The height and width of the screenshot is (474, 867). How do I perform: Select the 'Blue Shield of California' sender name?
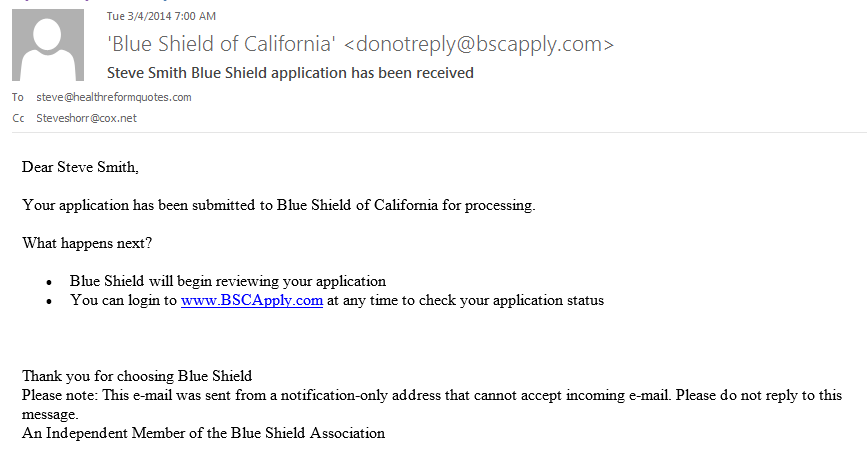[221, 44]
